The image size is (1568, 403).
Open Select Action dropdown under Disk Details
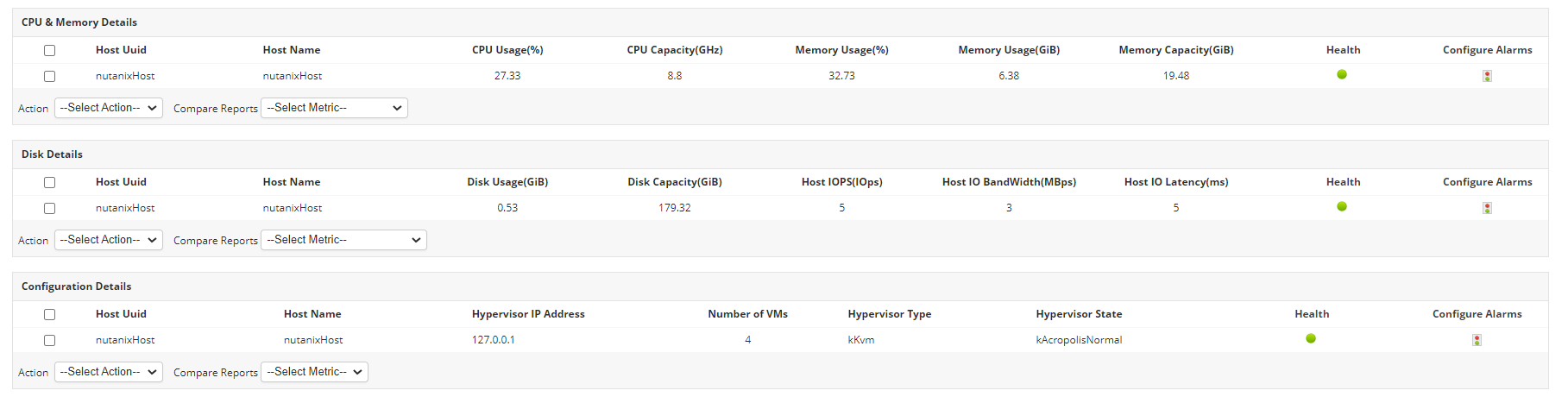(x=109, y=240)
